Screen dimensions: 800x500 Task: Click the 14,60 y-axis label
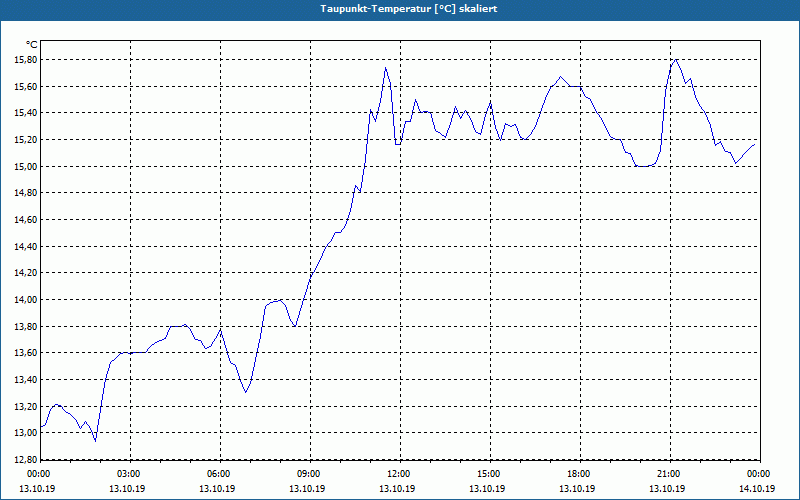[28, 220]
